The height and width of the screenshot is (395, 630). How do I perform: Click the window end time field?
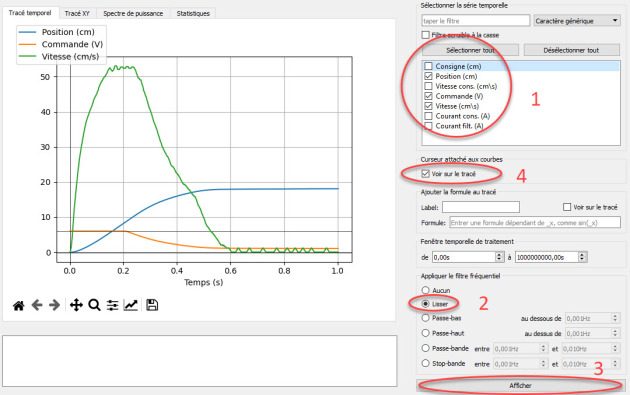[547, 257]
